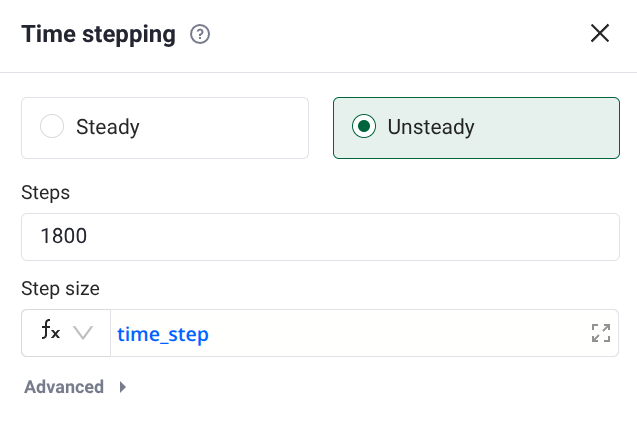Image resolution: width=637 pixels, height=441 pixels.
Task: Expand the Step size expression editor icon
Action: (601, 334)
